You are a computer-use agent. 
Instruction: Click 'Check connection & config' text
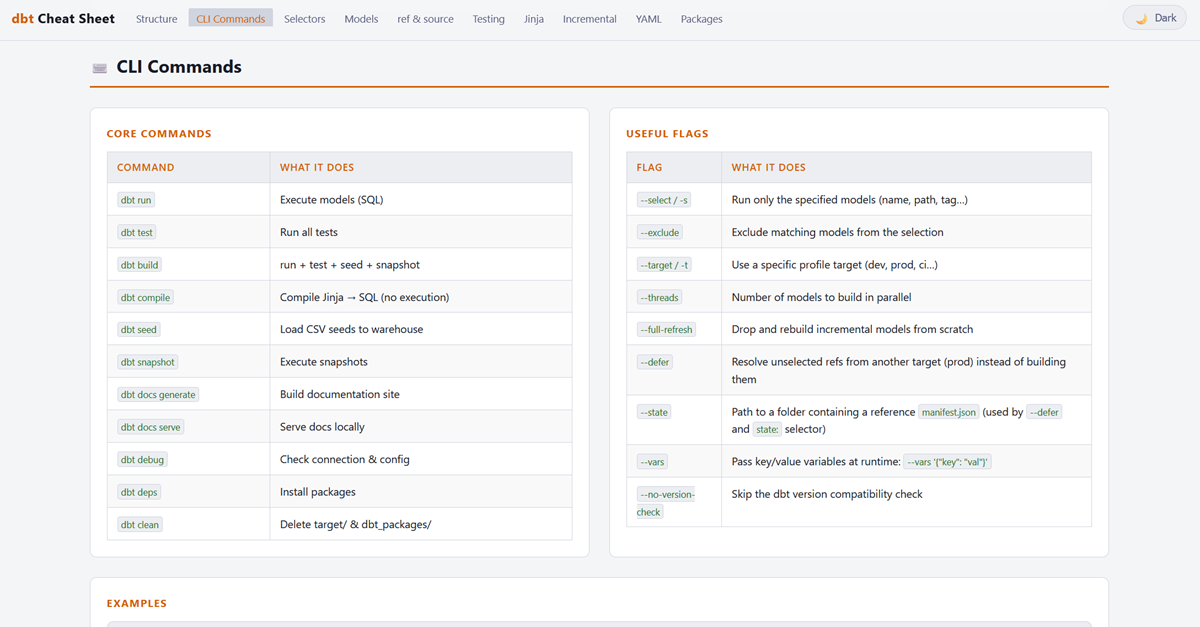tap(345, 459)
